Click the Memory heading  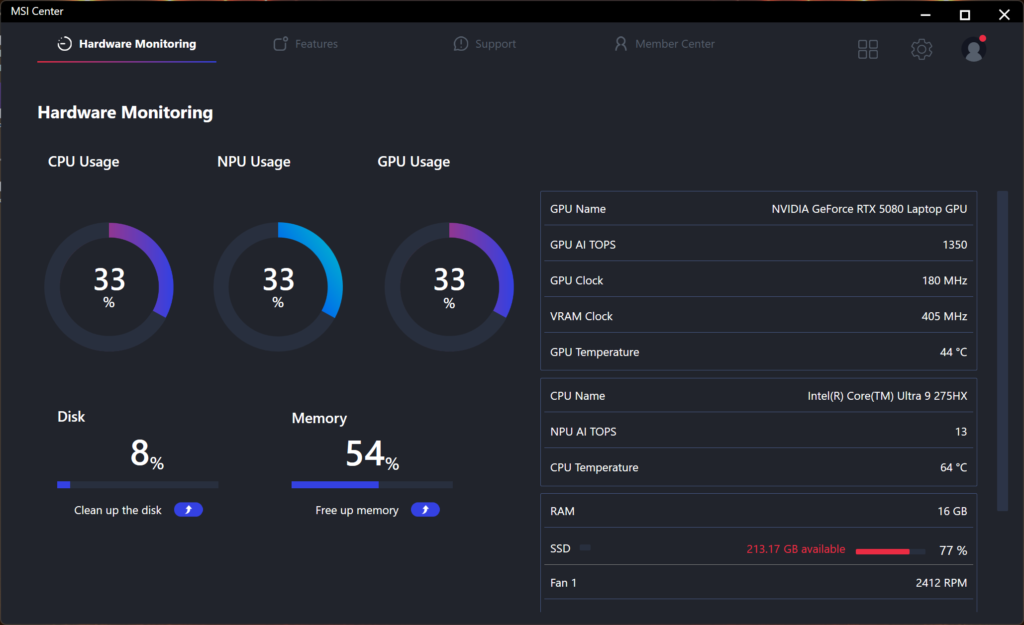coord(319,418)
